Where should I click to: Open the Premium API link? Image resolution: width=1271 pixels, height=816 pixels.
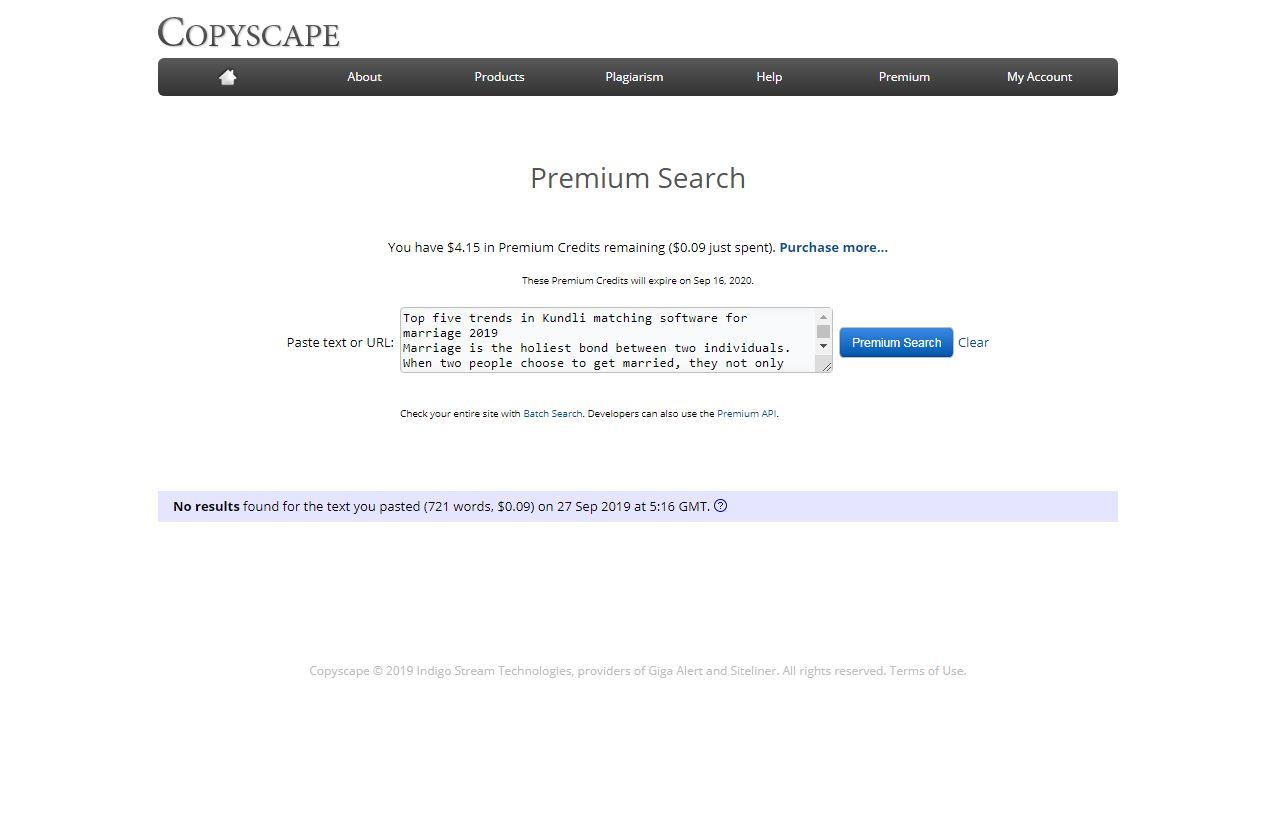click(746, 414)
